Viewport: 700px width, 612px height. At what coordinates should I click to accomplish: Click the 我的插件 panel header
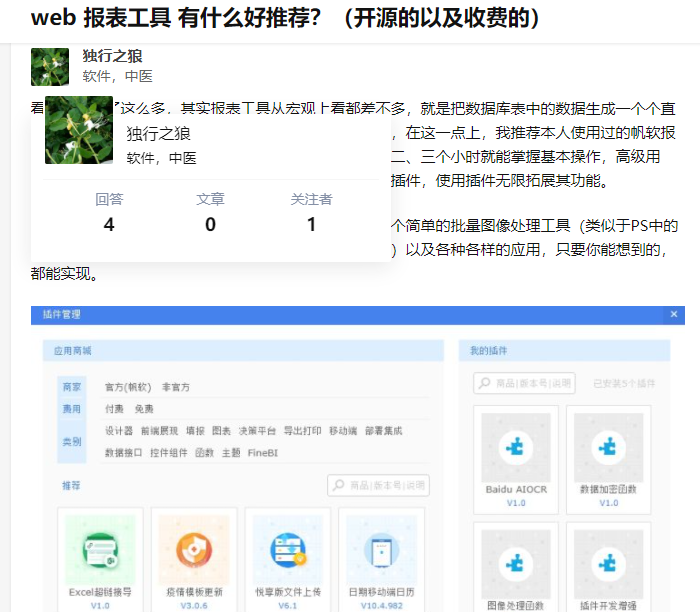point(564,350)
